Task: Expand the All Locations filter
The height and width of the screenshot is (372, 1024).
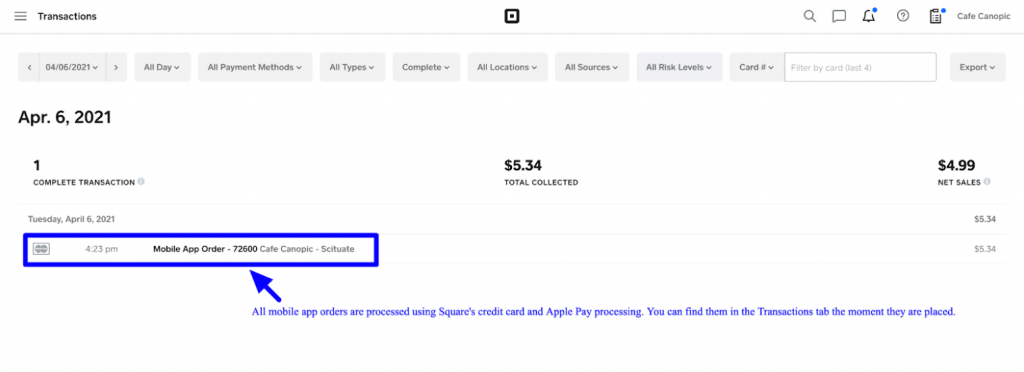Action: 507,67
